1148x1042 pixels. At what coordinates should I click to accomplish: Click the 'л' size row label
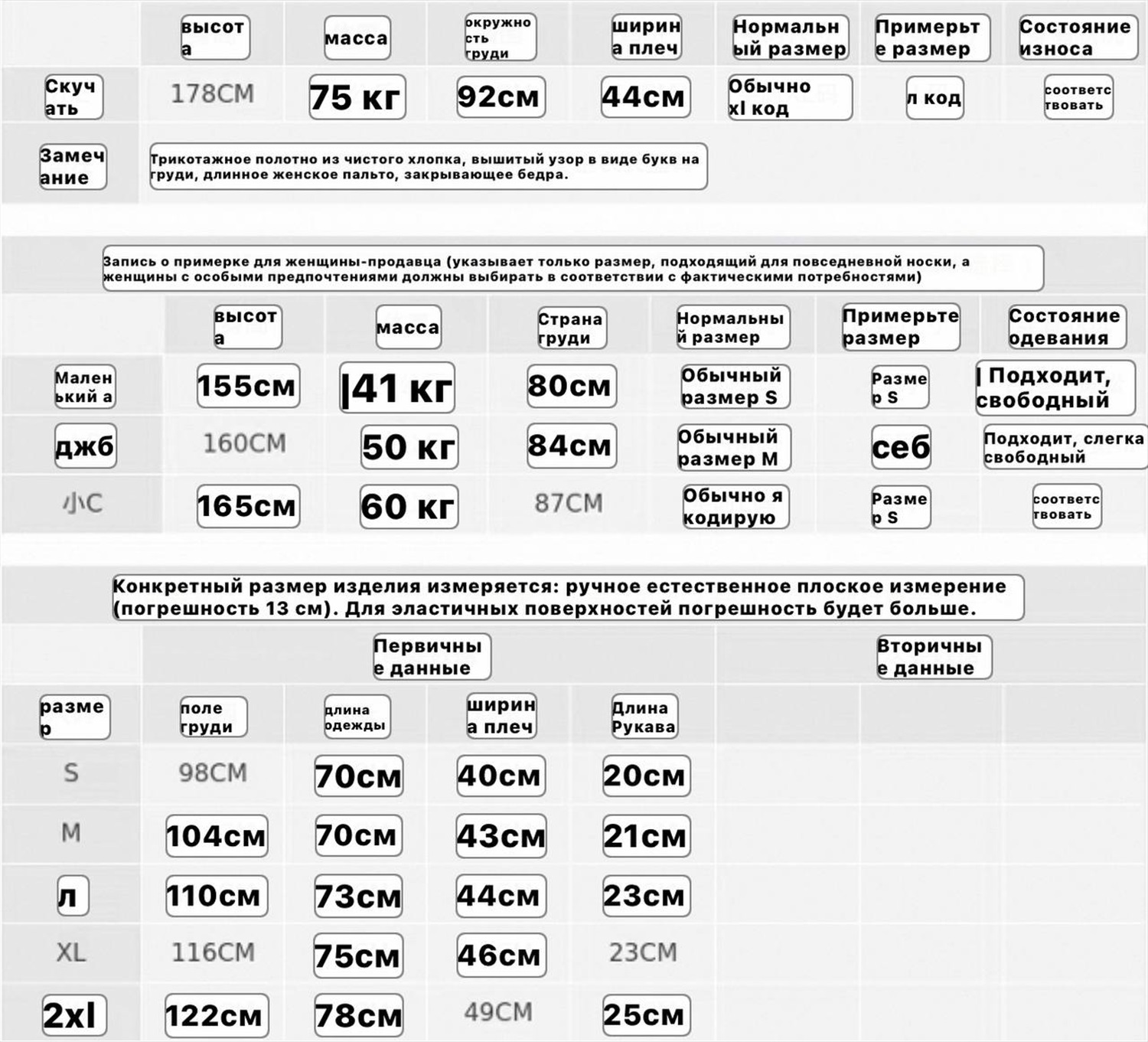pos(72,896)
